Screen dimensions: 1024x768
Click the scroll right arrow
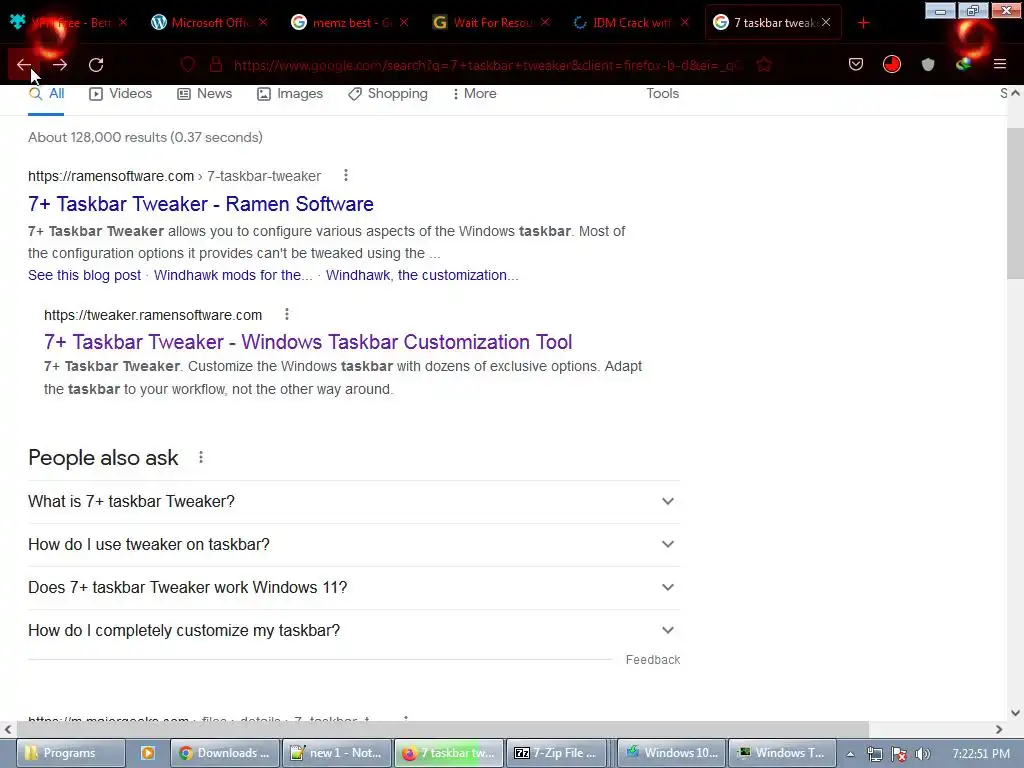tap(999, 729)
